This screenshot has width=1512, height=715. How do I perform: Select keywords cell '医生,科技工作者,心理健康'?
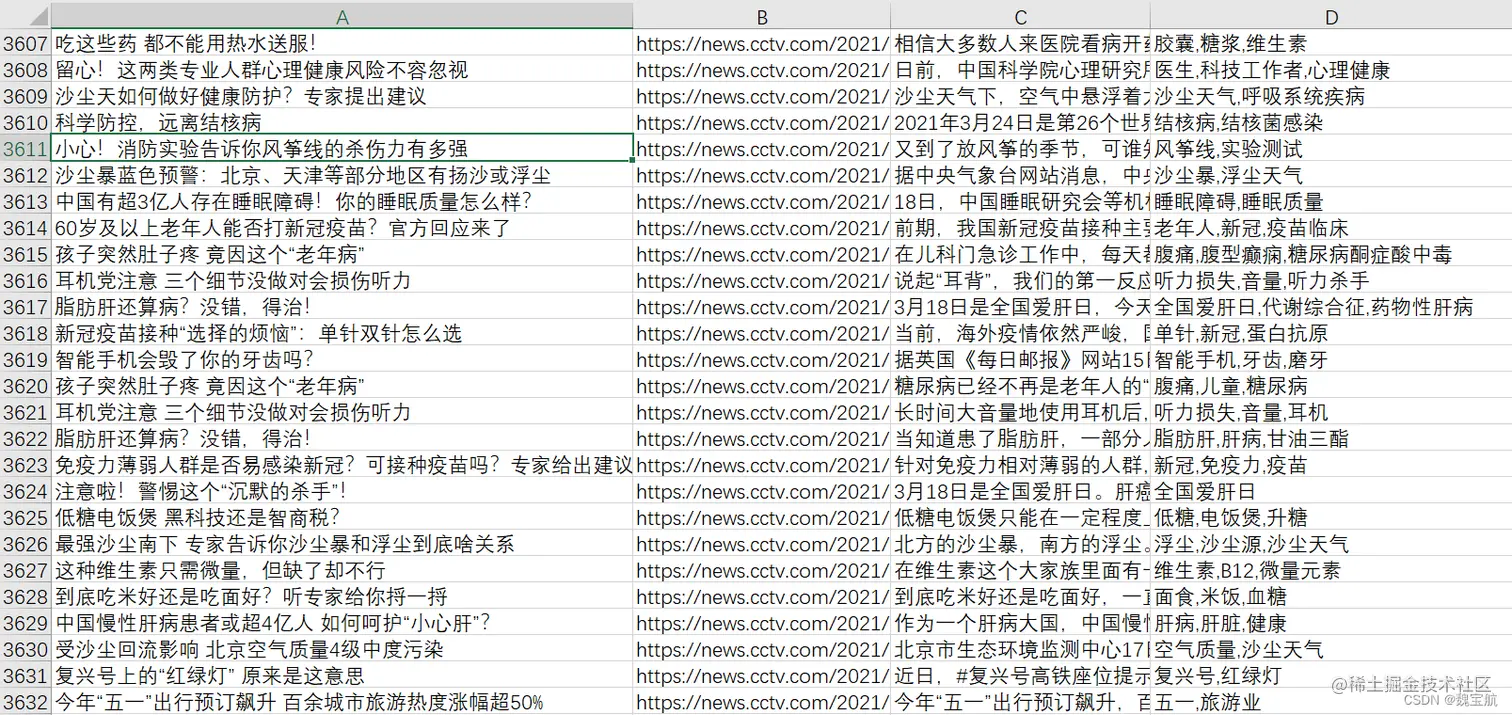(1331, 70)
